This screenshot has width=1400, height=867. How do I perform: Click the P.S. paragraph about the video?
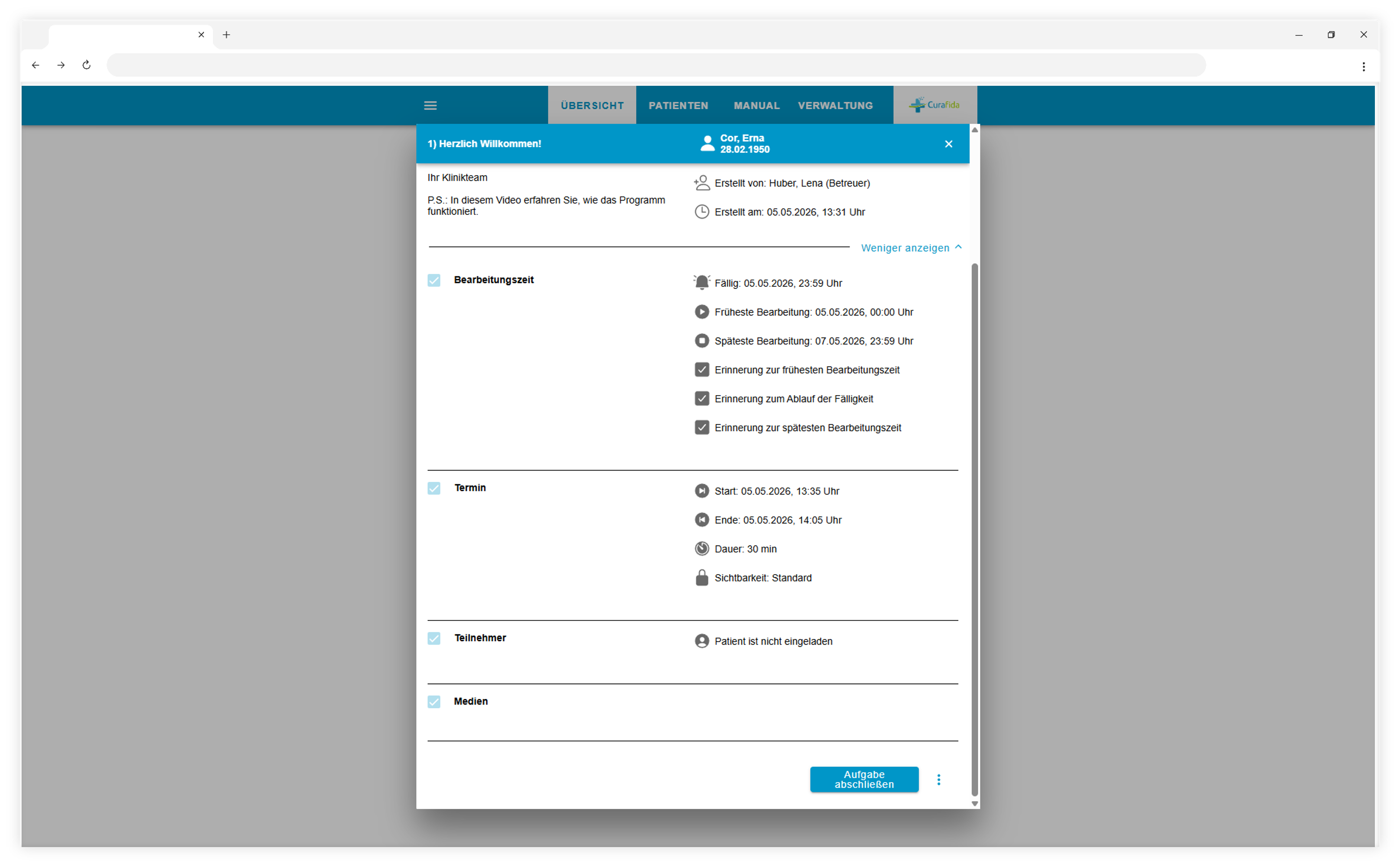[x=546, y=206]
